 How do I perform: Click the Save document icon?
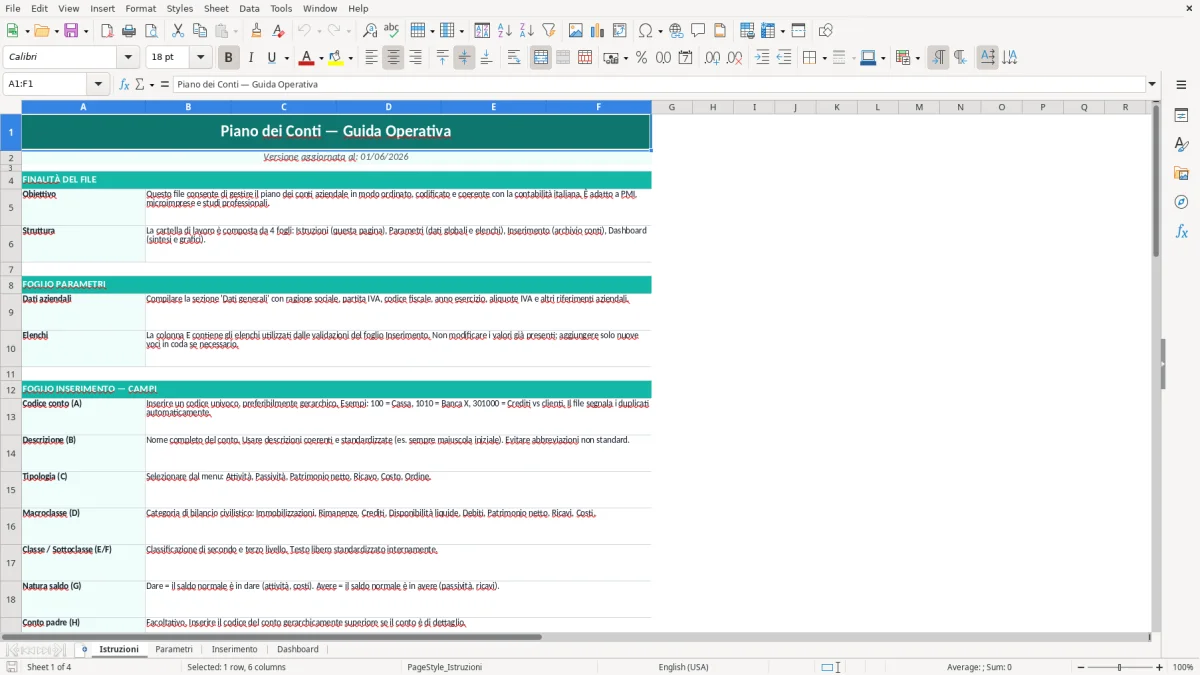71,31
